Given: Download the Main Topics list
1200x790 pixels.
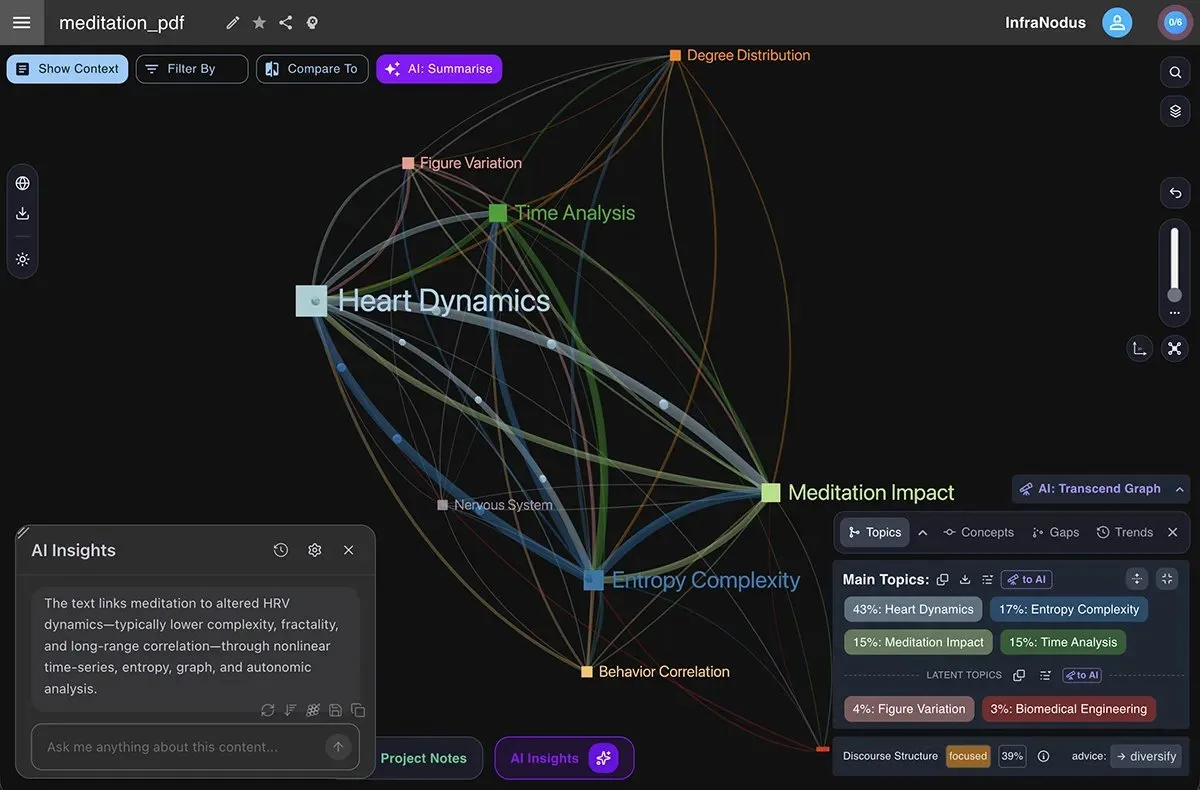Looking at the screenshot, I should click(965, 579).
